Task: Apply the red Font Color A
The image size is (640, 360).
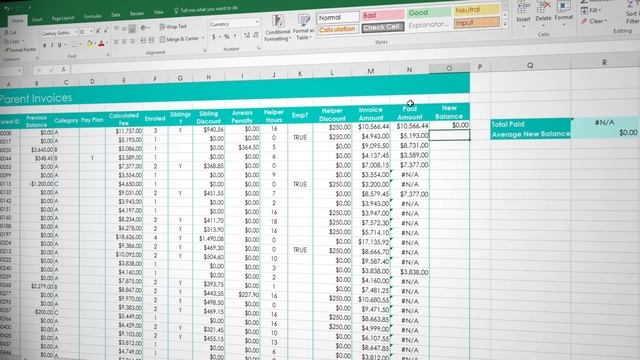Action: [101, 43]
